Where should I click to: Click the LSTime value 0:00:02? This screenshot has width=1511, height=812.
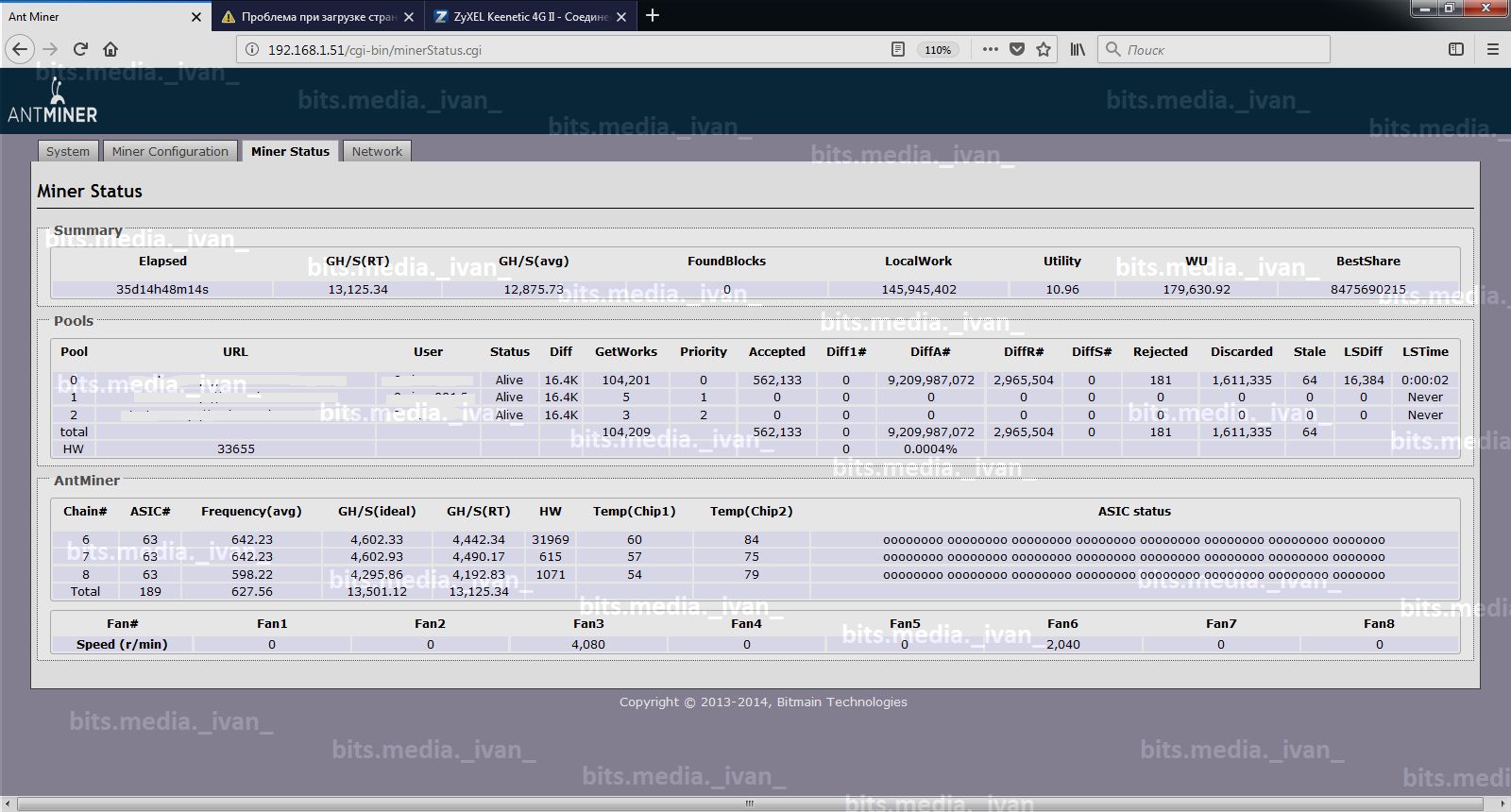1425,381
